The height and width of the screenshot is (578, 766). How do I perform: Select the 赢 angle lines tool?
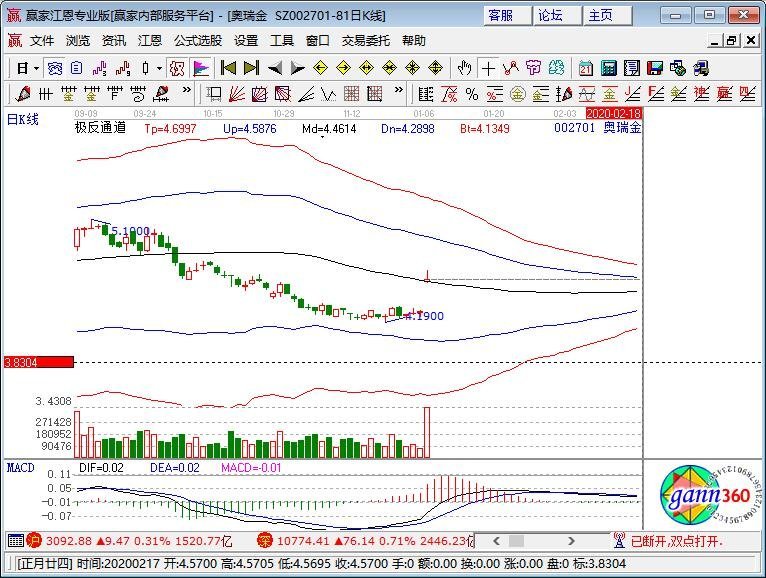(724, 93)
